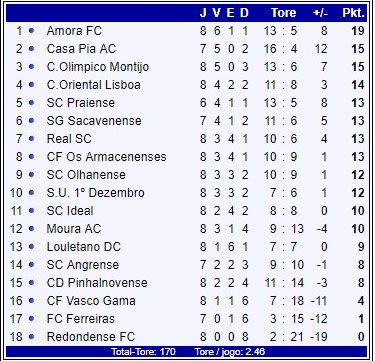Select the Louletano DC team name
The height and width of the screenshot is (361, 375).
[84, 247]
